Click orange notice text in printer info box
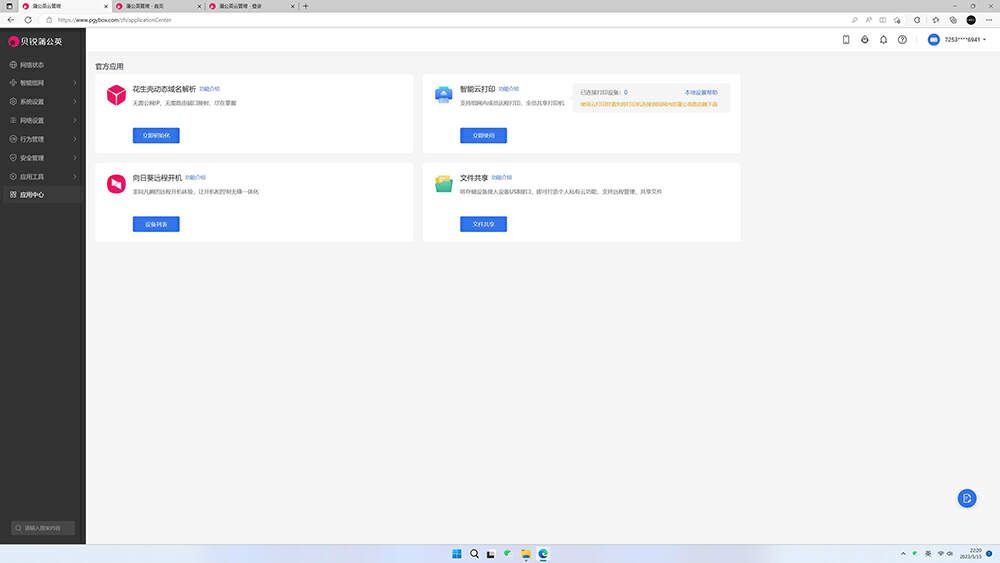Screen dimensions: 1000x563 tap(648, 104)
